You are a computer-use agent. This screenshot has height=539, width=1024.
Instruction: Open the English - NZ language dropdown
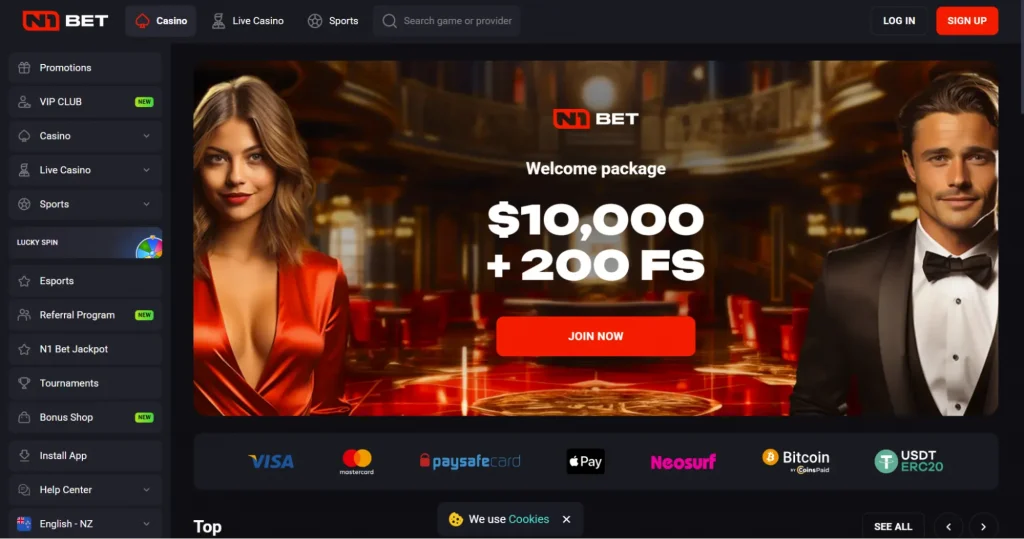click(86, 523)
